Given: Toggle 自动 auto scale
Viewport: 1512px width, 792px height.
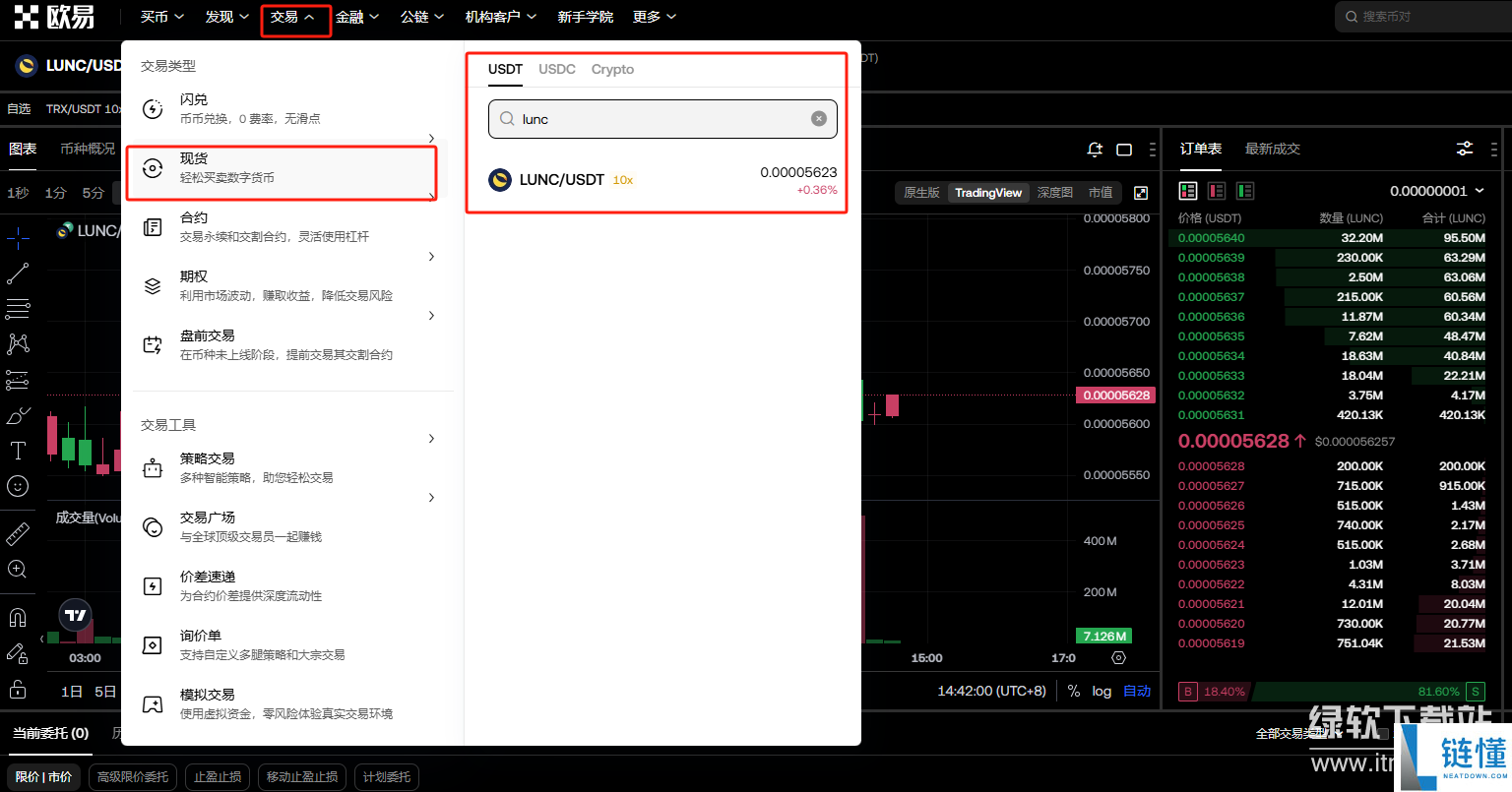Looking at the screenshot, I should click(x=1137, y=691).
